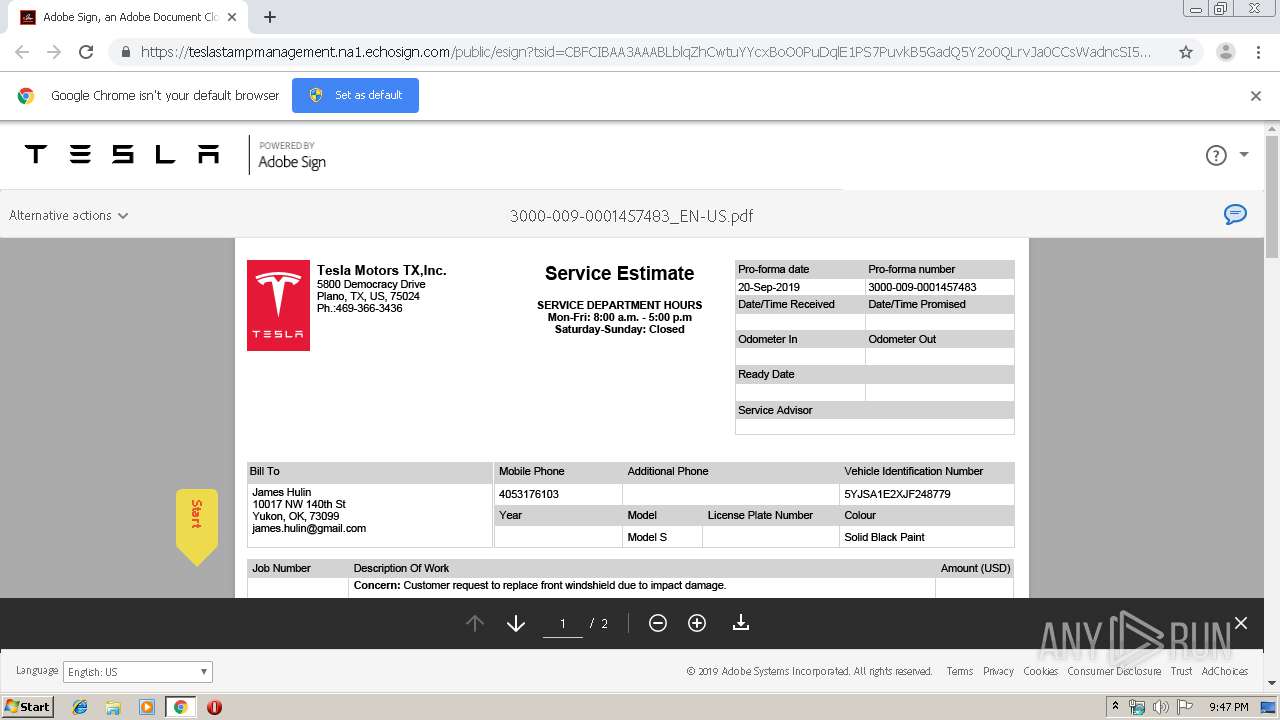Open the Chrome three-dot menu
The height and width of the screenshot is (720, 1280).
point(1257,52)
